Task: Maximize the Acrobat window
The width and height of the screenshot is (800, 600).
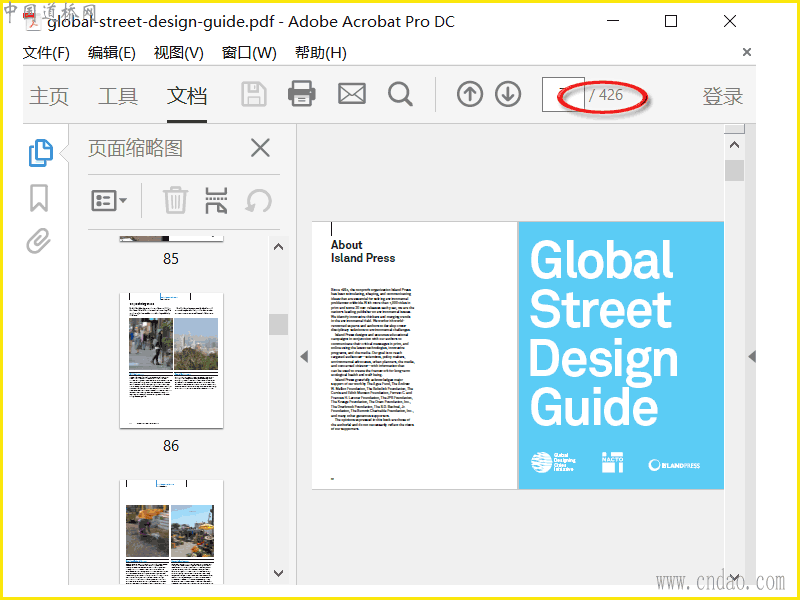Action: click(671, 21)
